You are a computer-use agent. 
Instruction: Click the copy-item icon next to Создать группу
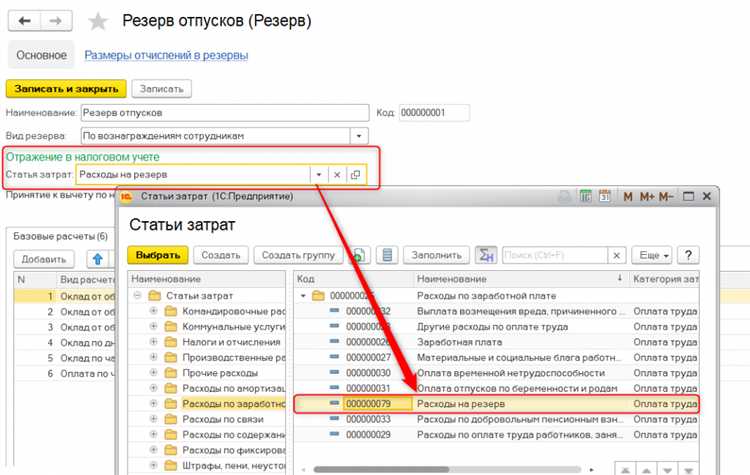coord(359,255)
